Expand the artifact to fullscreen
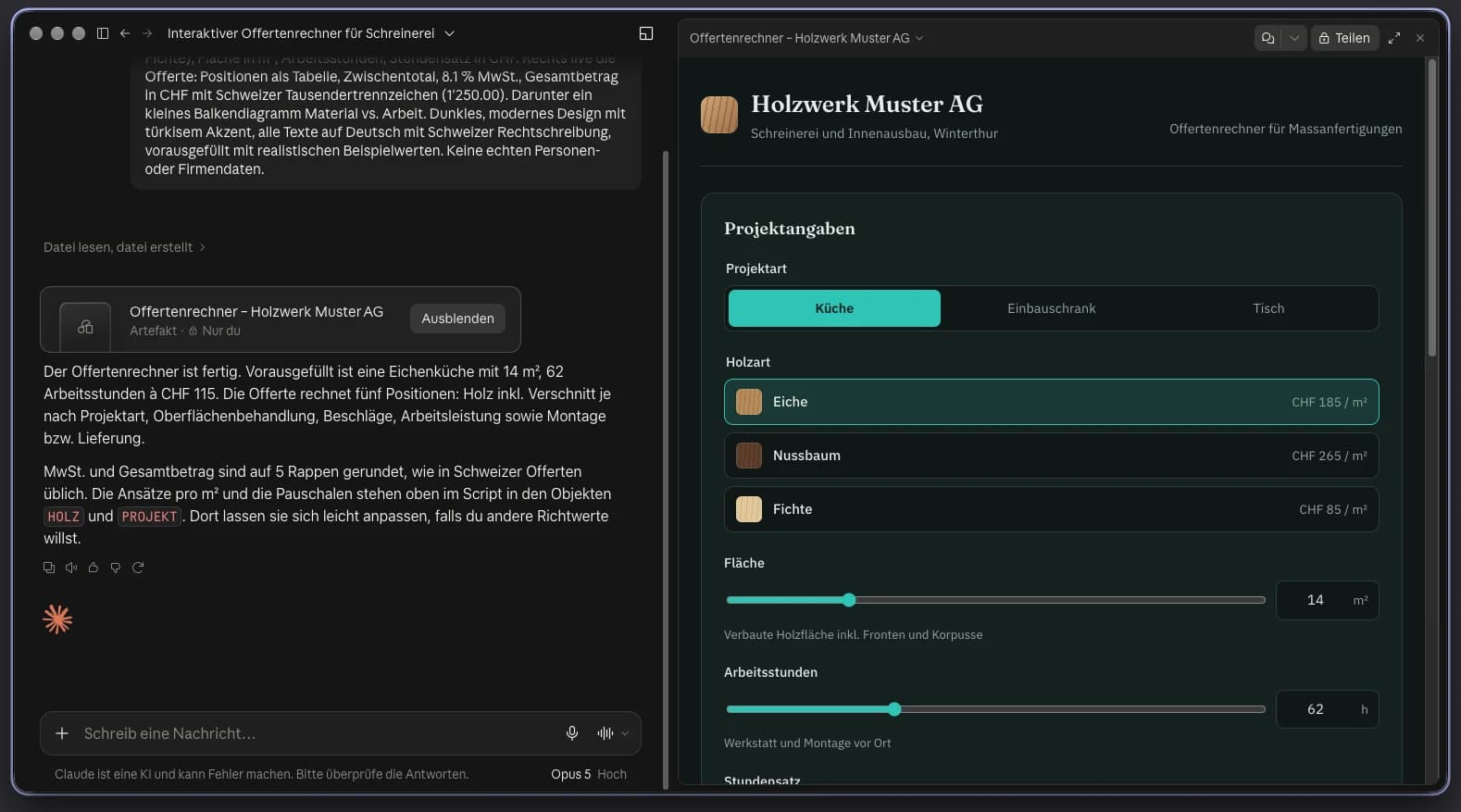The height and width of the screenshot is (812, 1461). [1394, 38]
